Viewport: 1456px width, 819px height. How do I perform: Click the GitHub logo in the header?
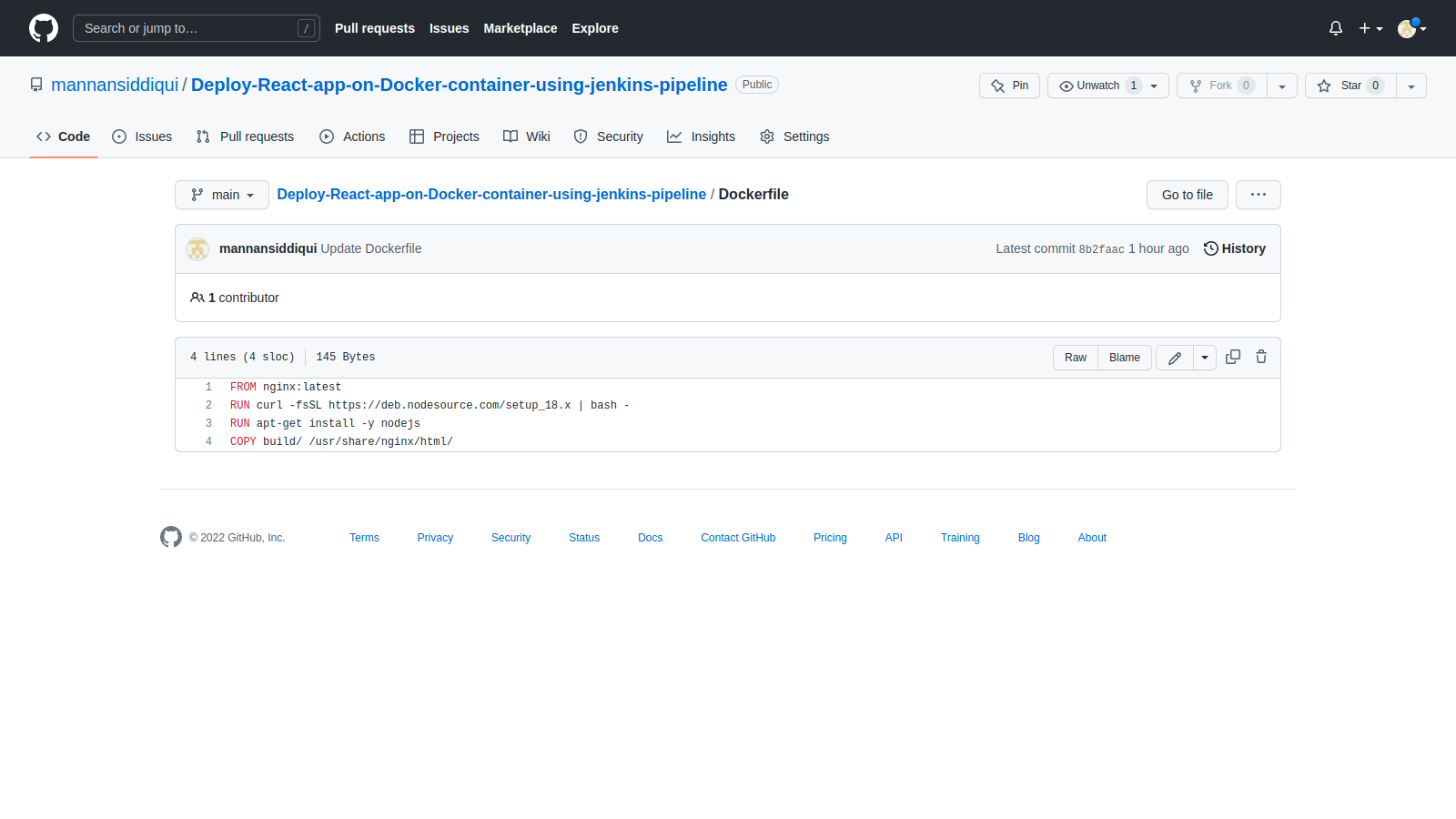(x=43, y=28)
